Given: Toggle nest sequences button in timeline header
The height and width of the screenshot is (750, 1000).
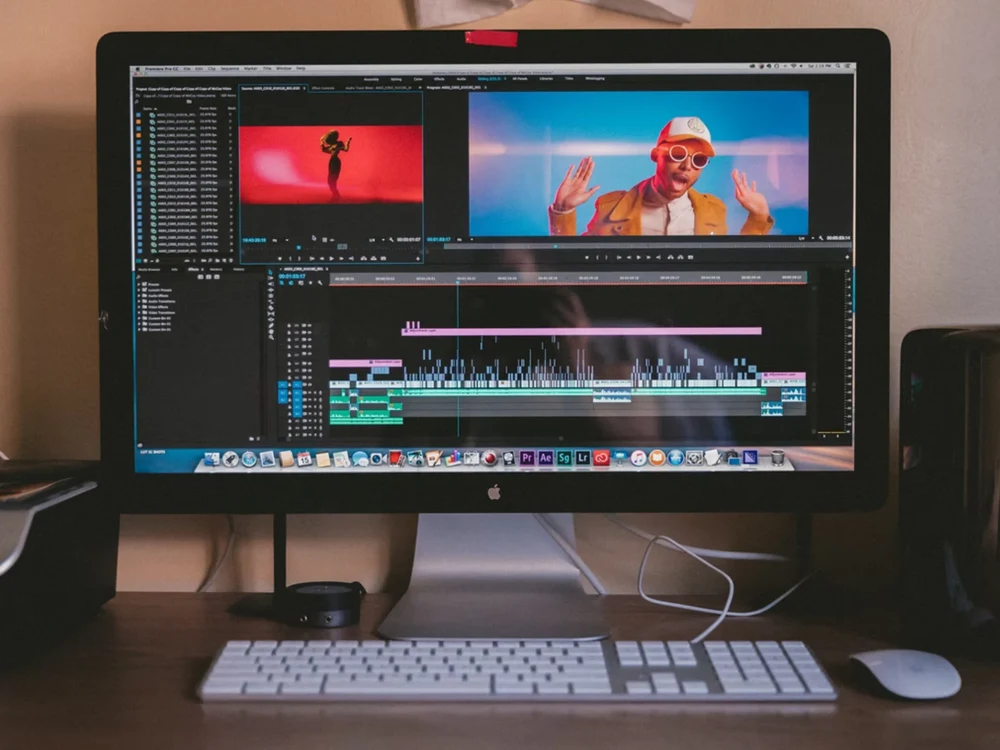Looking at the screenshot, I should tap(282, 283).
